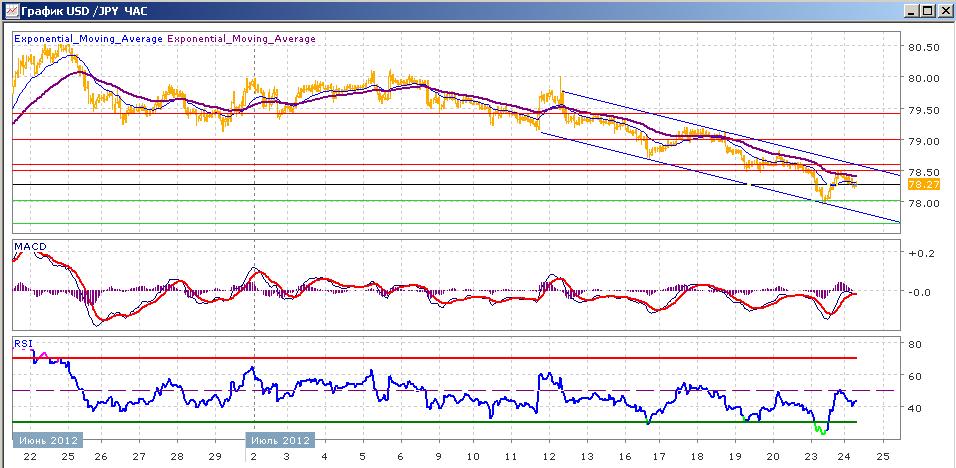
Task: Click the window title 'График USD /JPY ЧАС'
Action: [x=84, y=11]
